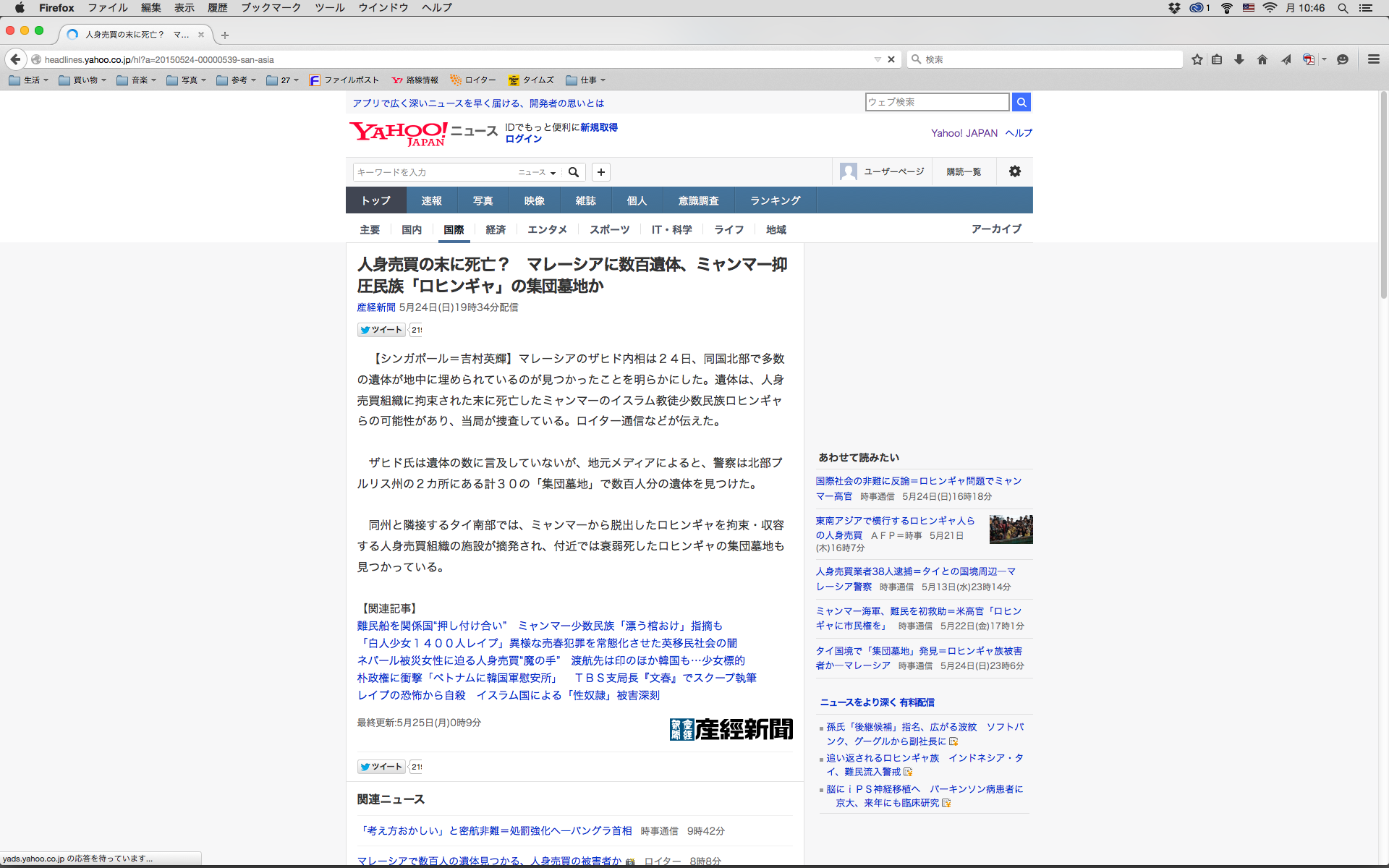Switch to the 経済 news category tab
The height and width of the screenshot is (868, 1389).
tap(496, 229)
